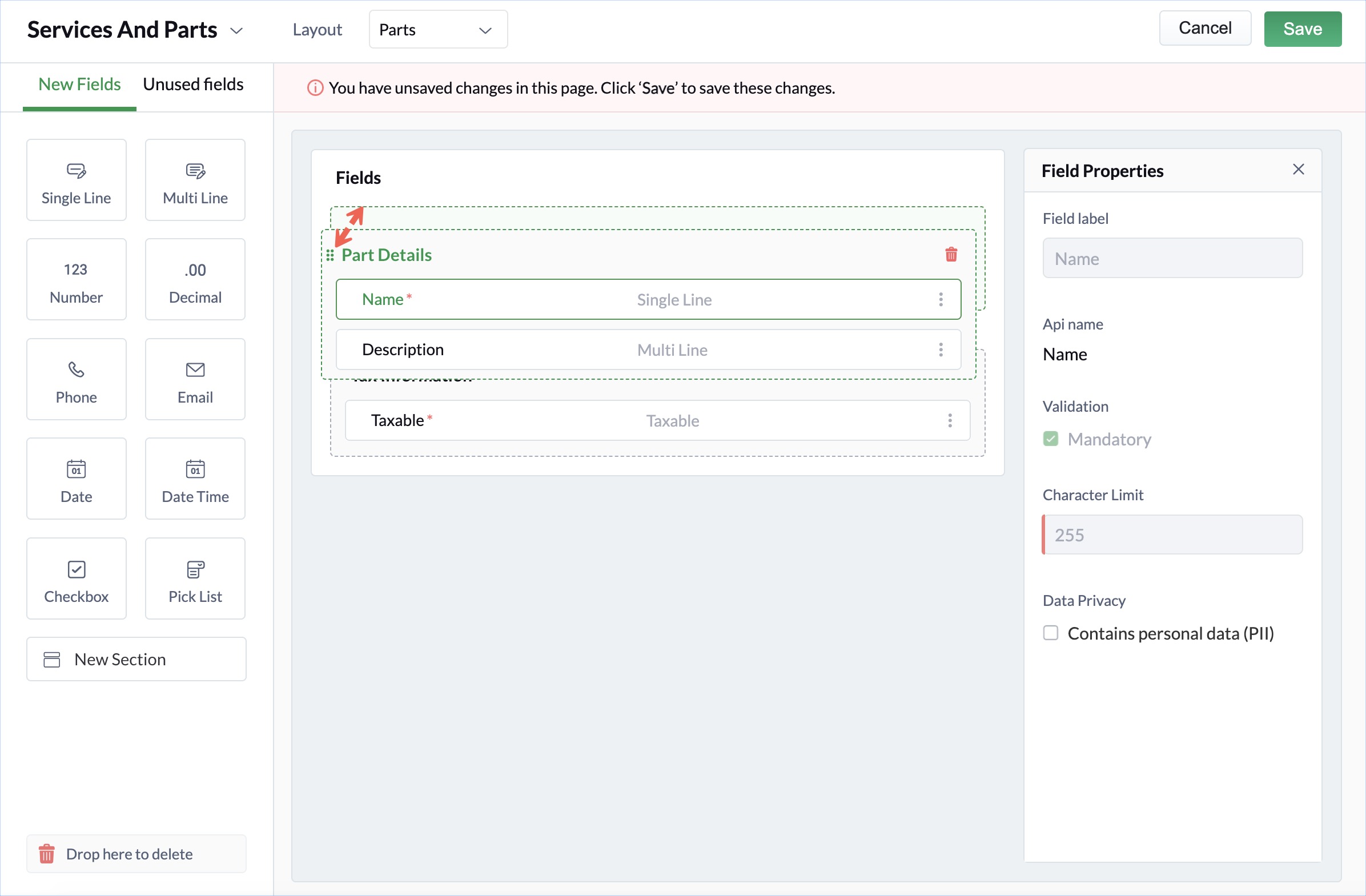Choose the Email field type icon

point(195,369)
